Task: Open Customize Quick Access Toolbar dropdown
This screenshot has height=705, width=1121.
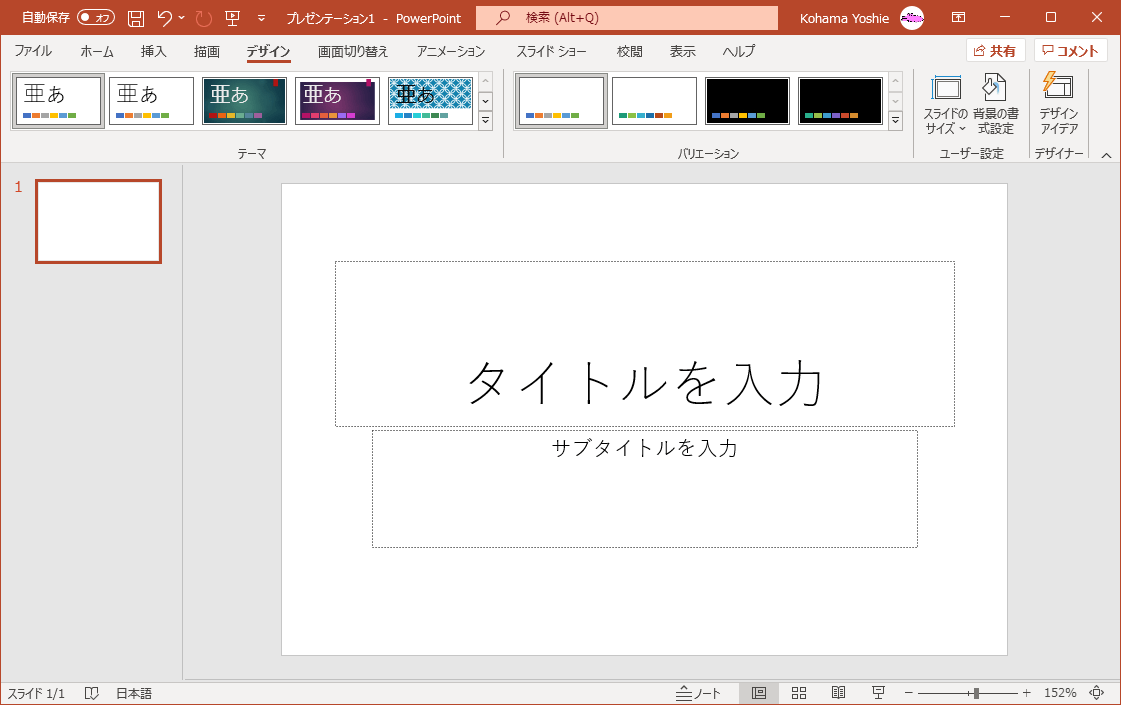Action: [261, 18]
